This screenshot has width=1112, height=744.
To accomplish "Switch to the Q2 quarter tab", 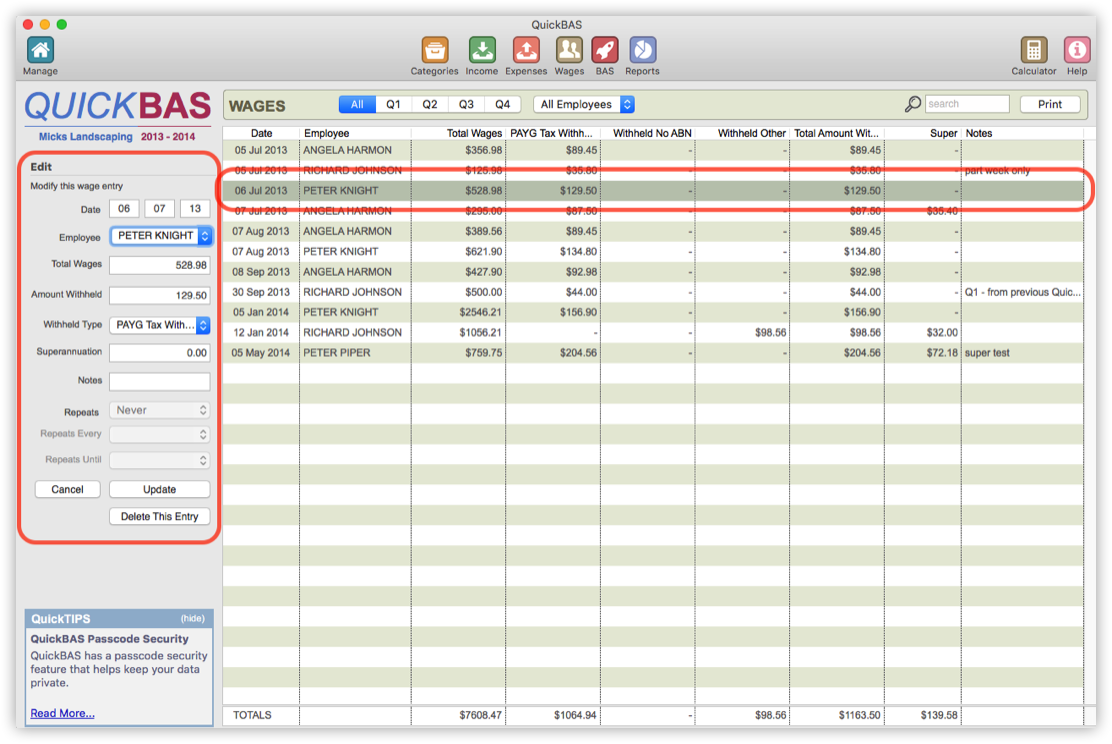I will tap(429, 104).
